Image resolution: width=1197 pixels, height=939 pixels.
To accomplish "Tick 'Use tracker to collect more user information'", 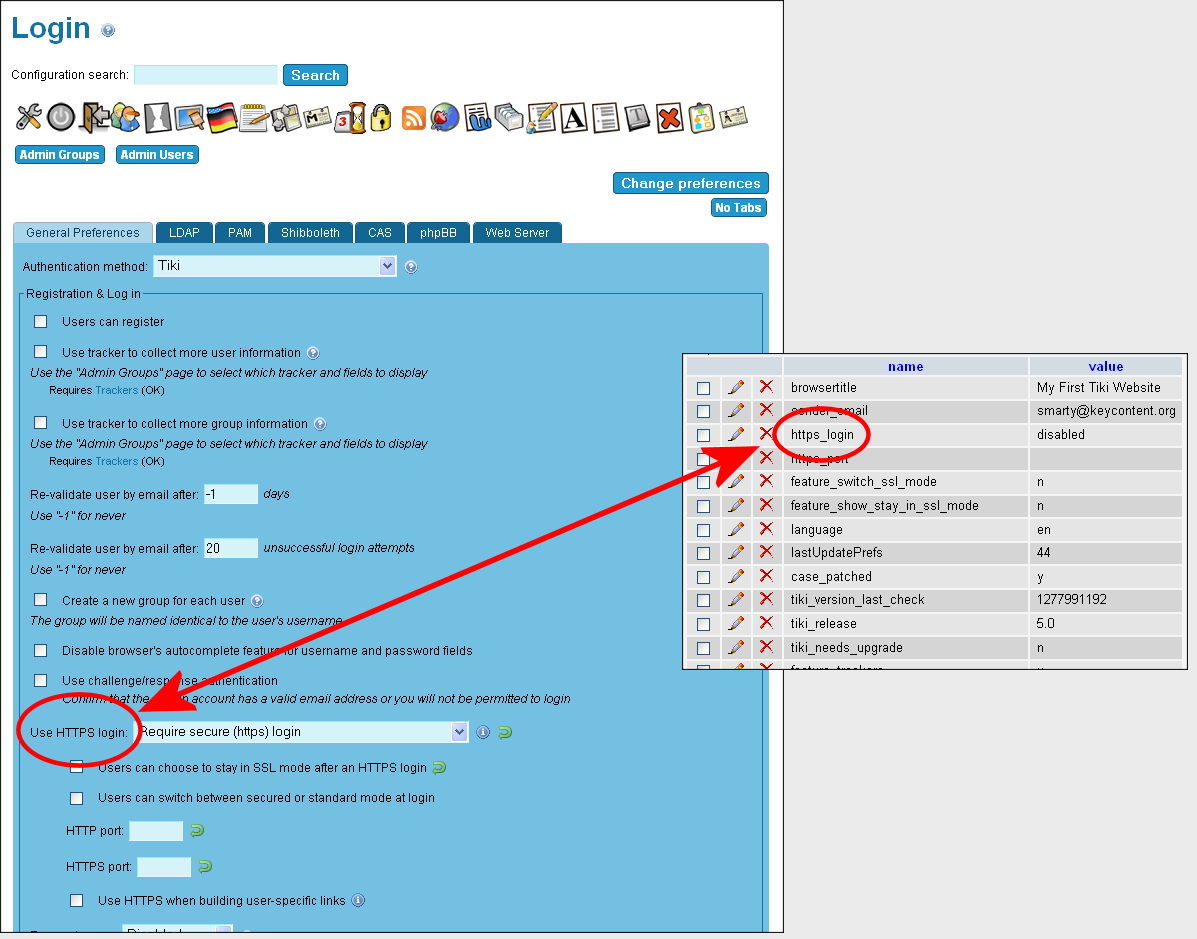I will click(41, 352).
